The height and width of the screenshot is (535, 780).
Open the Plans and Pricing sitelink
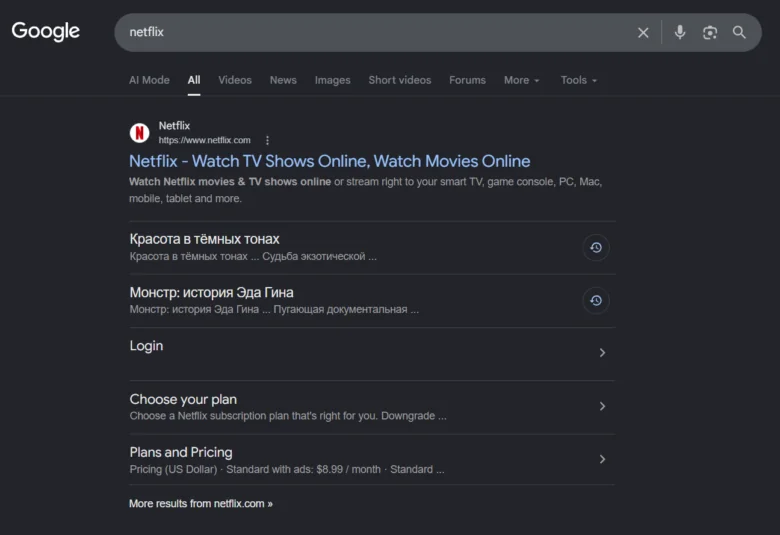click(x=181, y=452)
